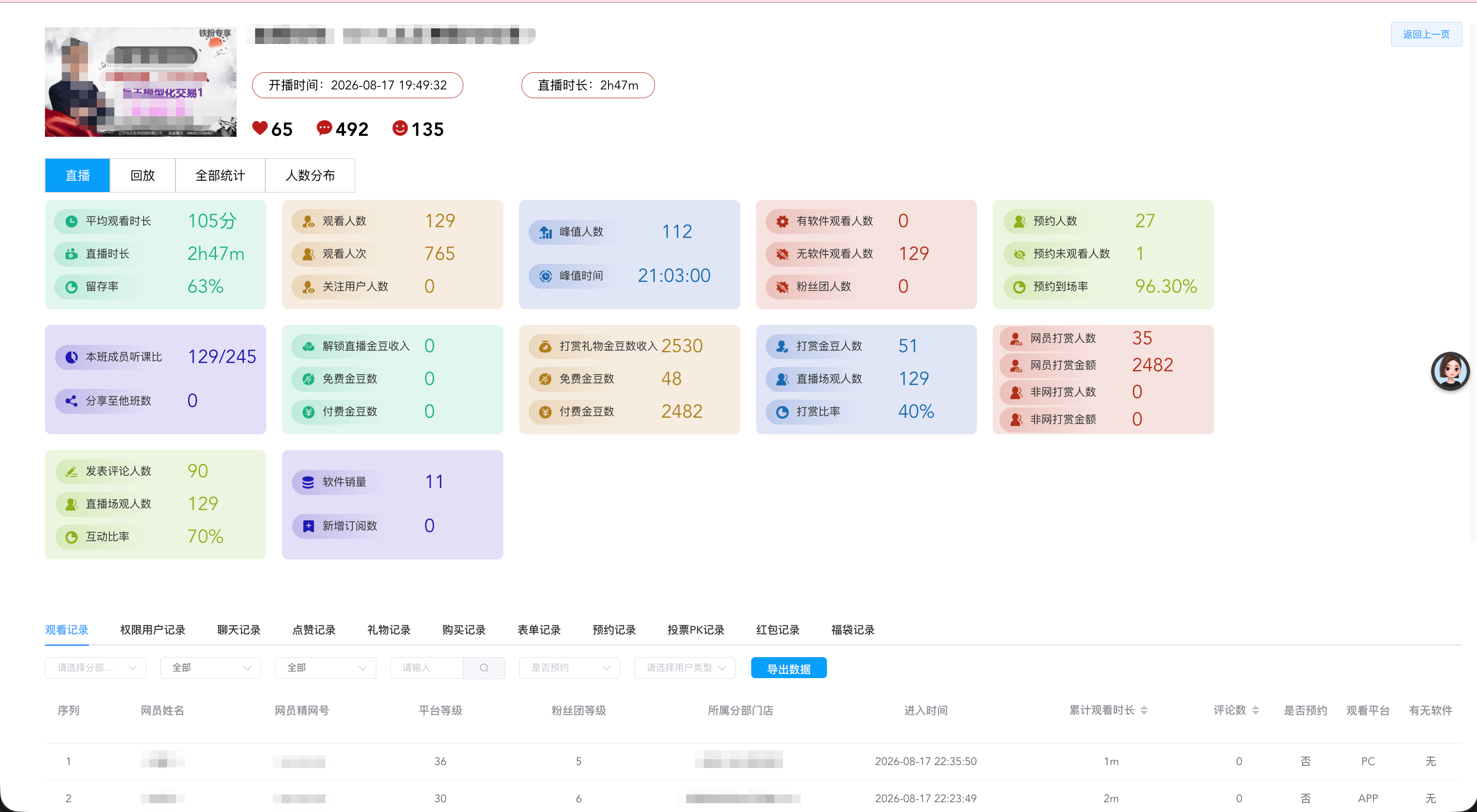Click the live stream cover thumbnail
Viewport: 1477px width, 812px height.
[x=140, y=82]
